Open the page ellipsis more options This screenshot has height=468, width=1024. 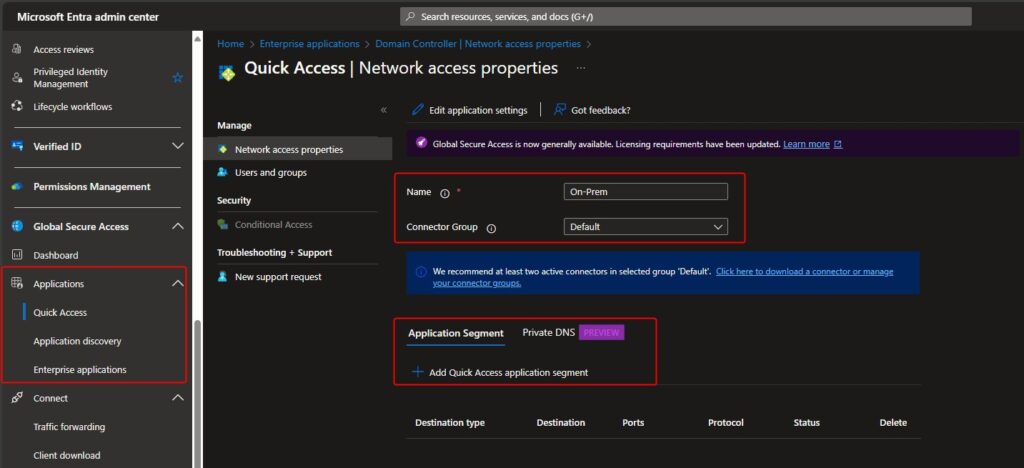tap(581, 68)
